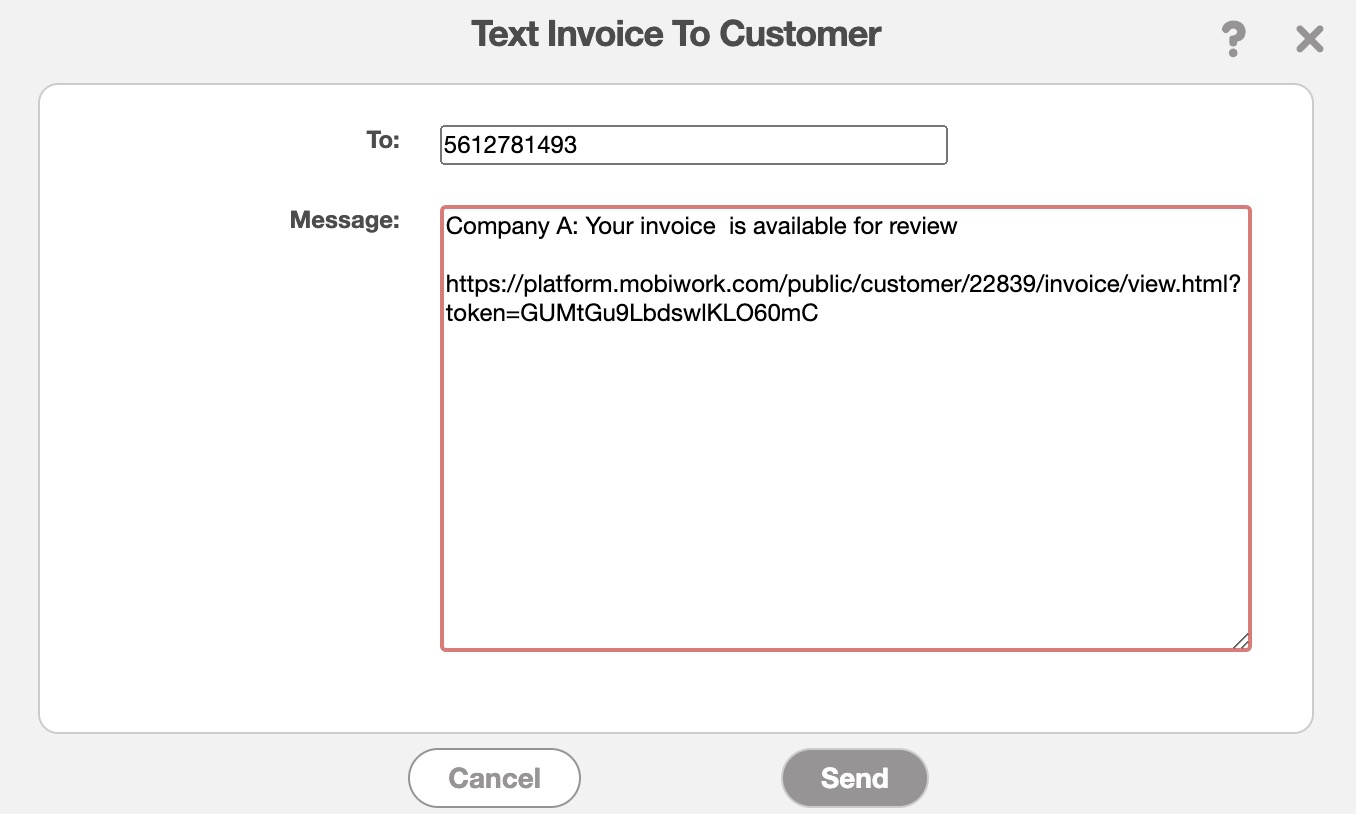Click the dialog title "Text Invoice To Customer"

pyautogui.click(x=676, y=34)
